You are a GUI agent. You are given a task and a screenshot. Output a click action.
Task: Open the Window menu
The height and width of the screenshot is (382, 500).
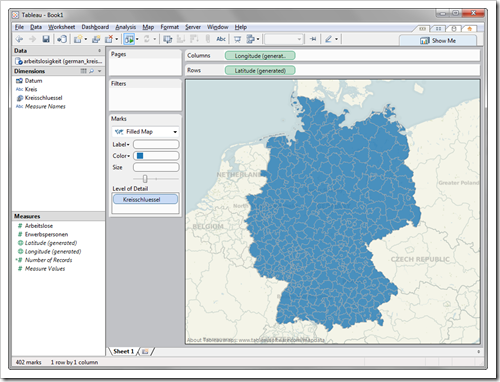(x=218, y=27)
